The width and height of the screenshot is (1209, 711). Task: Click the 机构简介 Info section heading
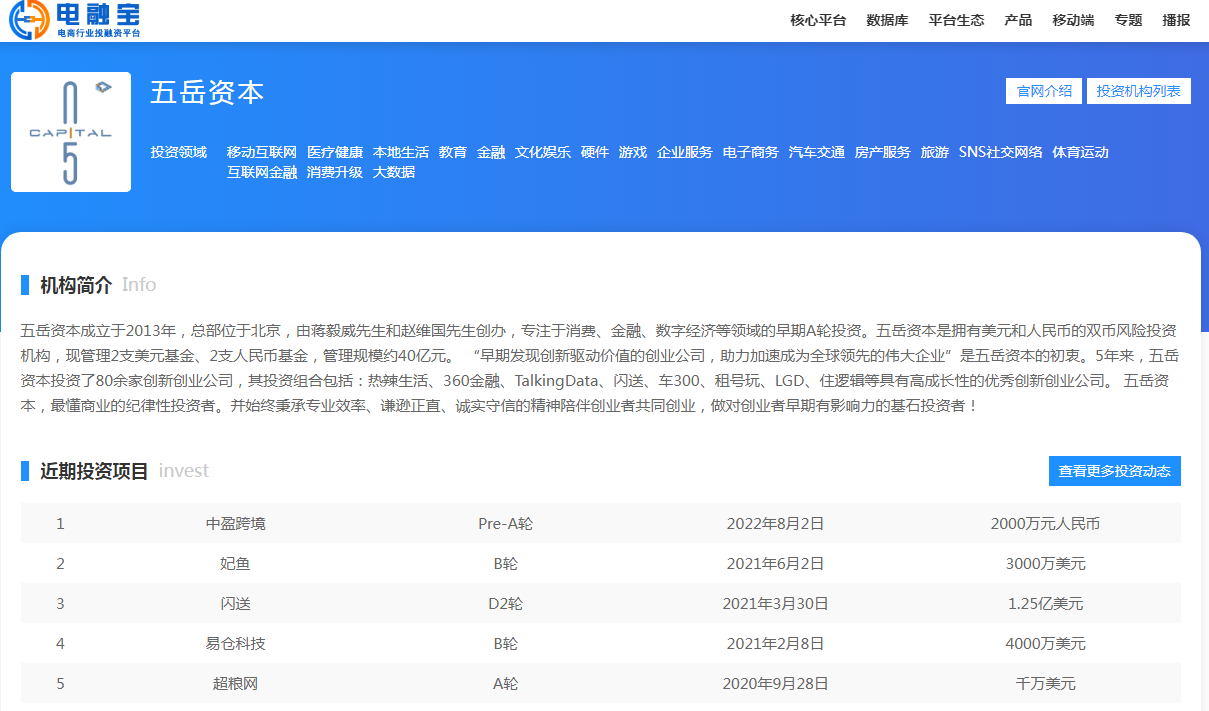[98, 285]
